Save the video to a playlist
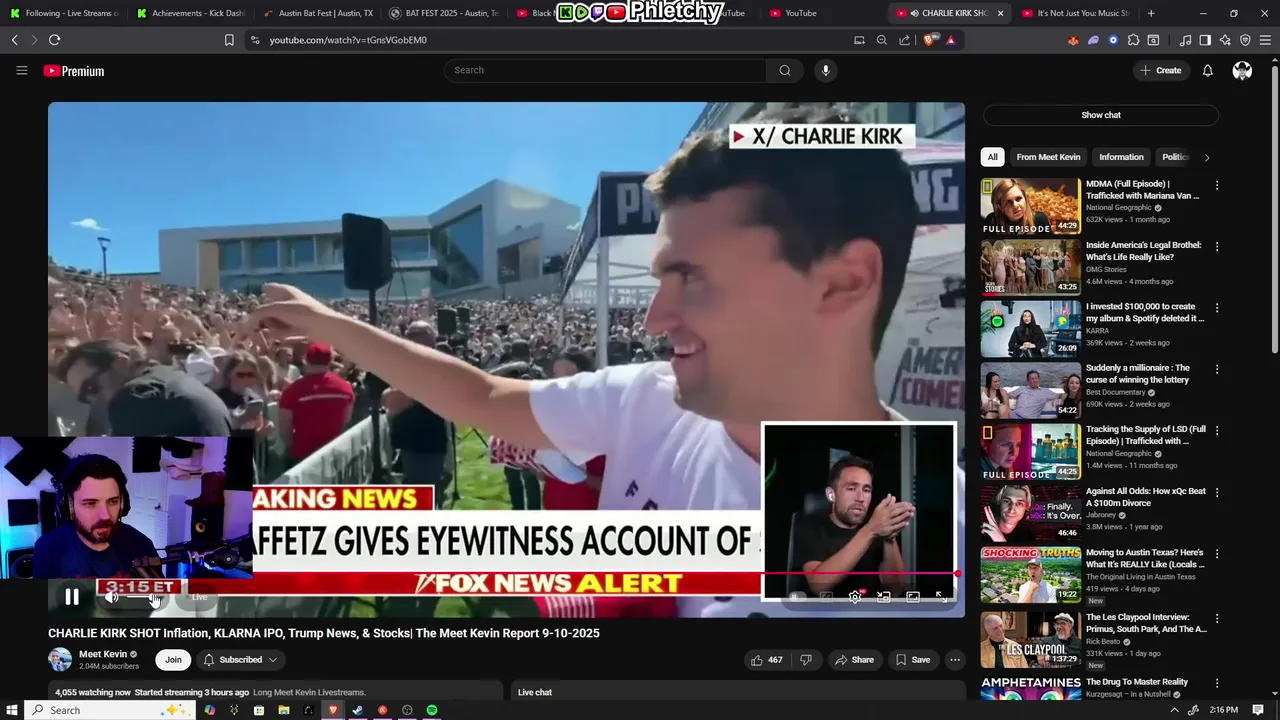Image resolution: width=1280 pixels, height=720 pixels. pos(913,660)
